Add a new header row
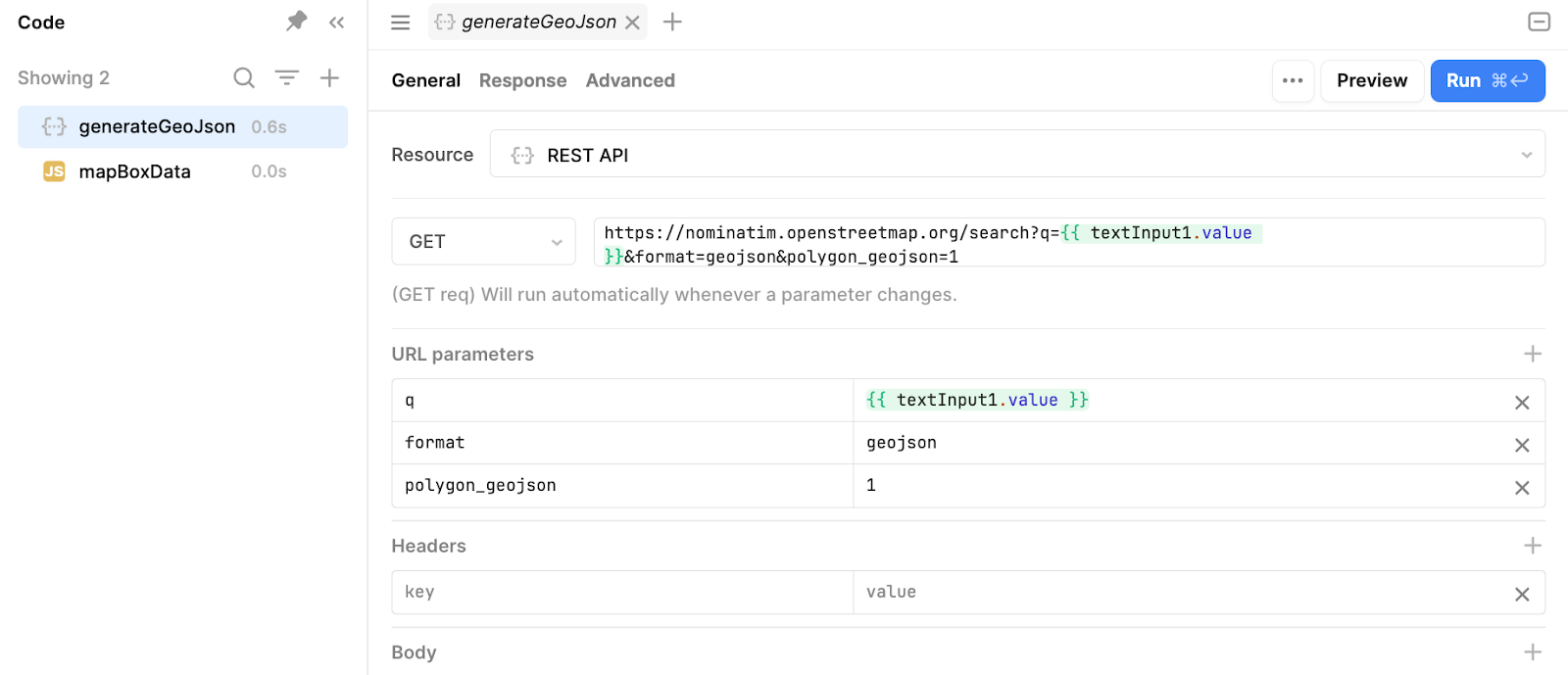 1533,546
